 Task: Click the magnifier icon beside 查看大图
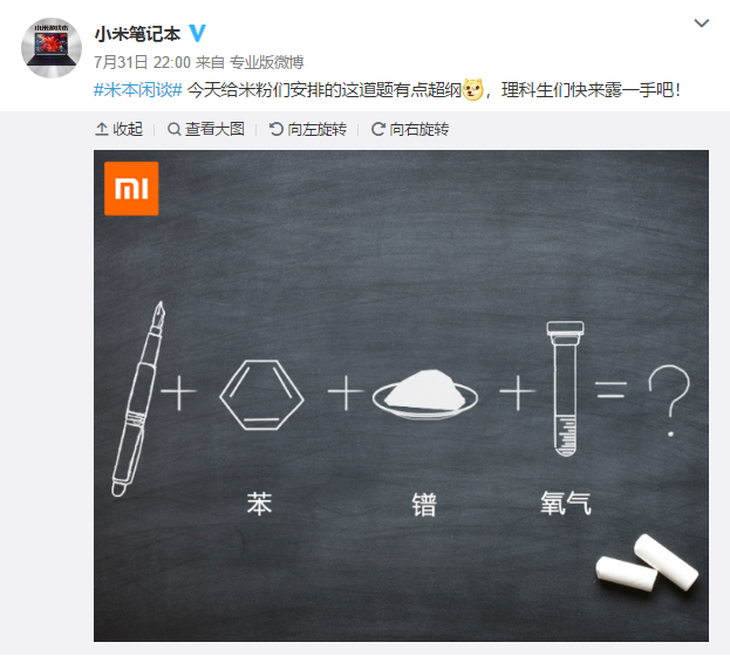(x=174, y=129)
